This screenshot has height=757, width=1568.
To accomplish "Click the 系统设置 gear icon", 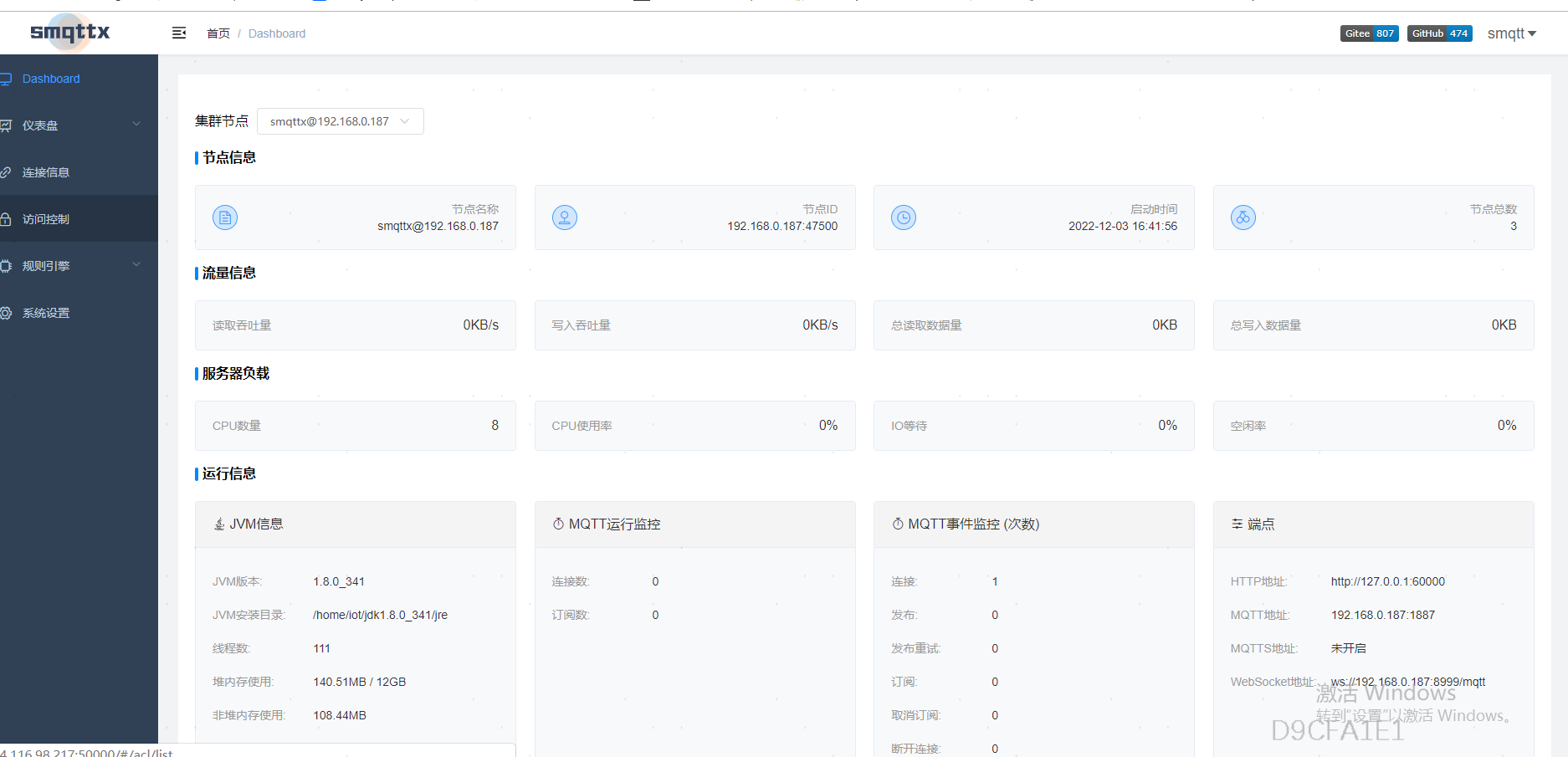I will [x=6, y=313].
